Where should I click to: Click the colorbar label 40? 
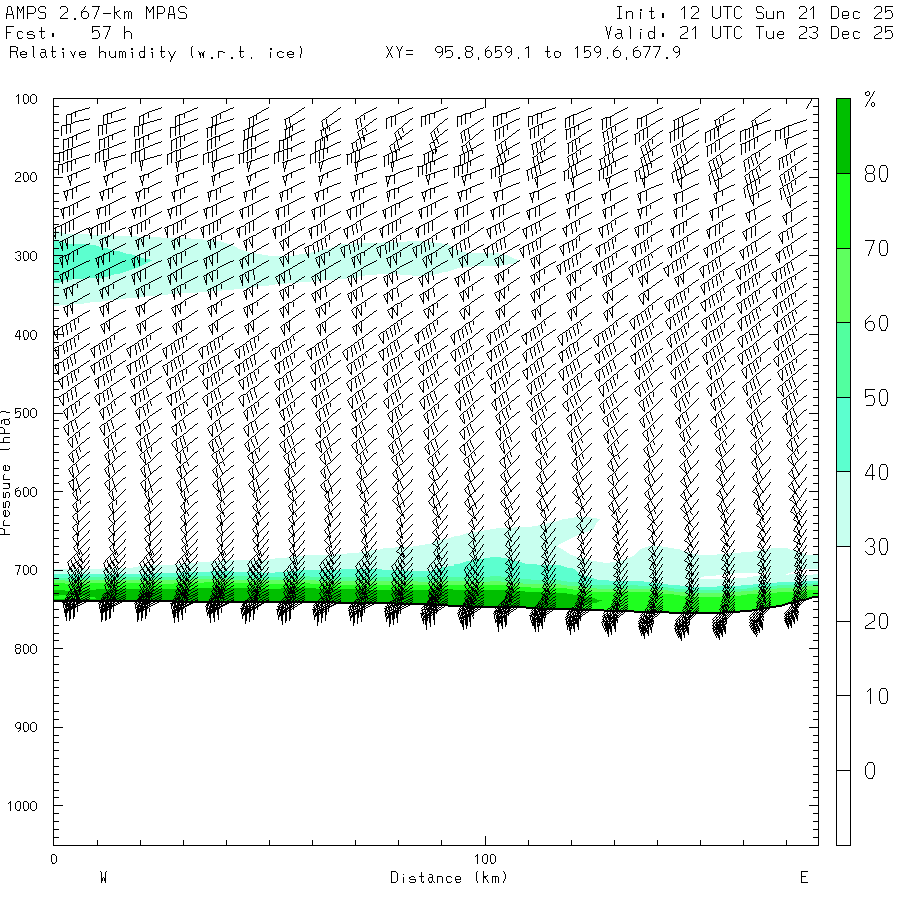click(x=876, y=472)
